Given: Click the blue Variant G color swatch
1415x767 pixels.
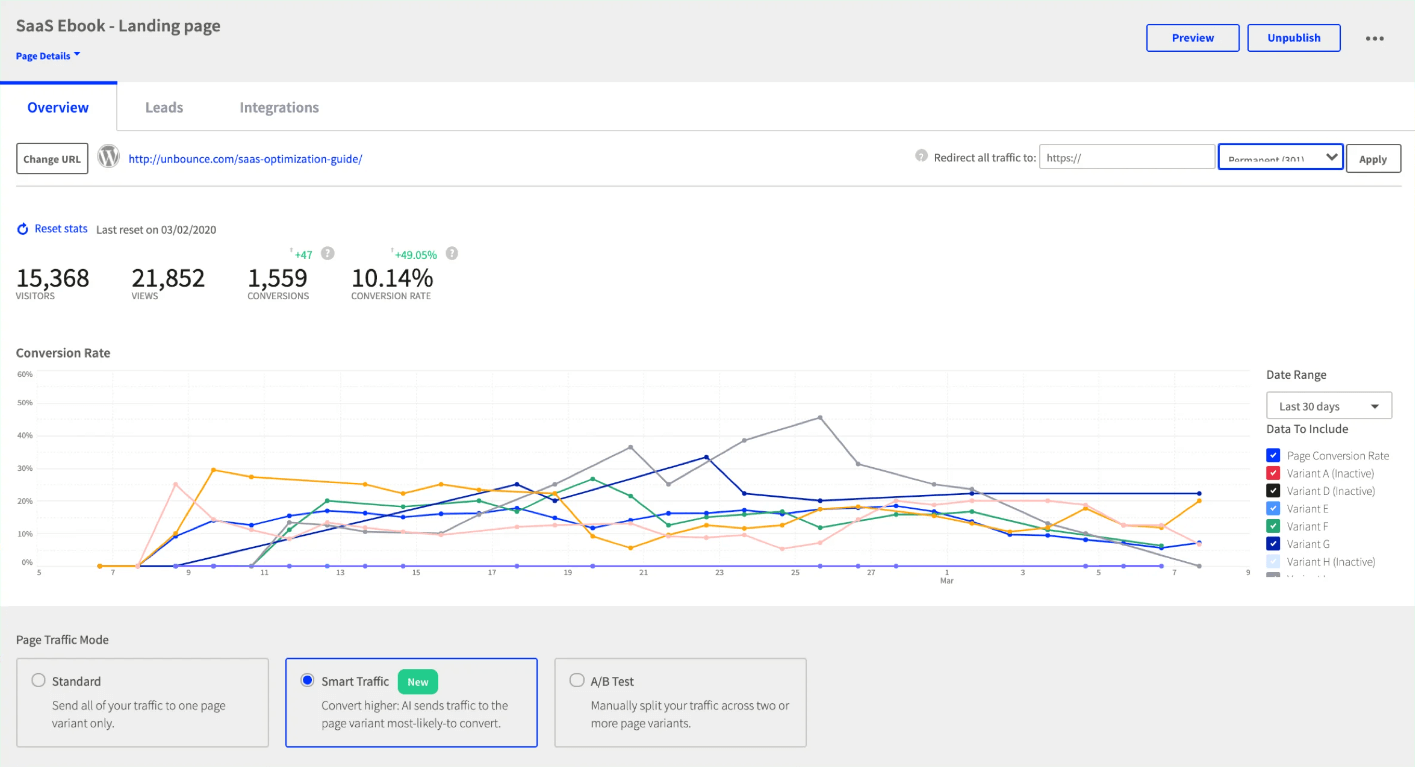Looking at the screenshot, I should pyautogui.click(x=1273, y=543).
